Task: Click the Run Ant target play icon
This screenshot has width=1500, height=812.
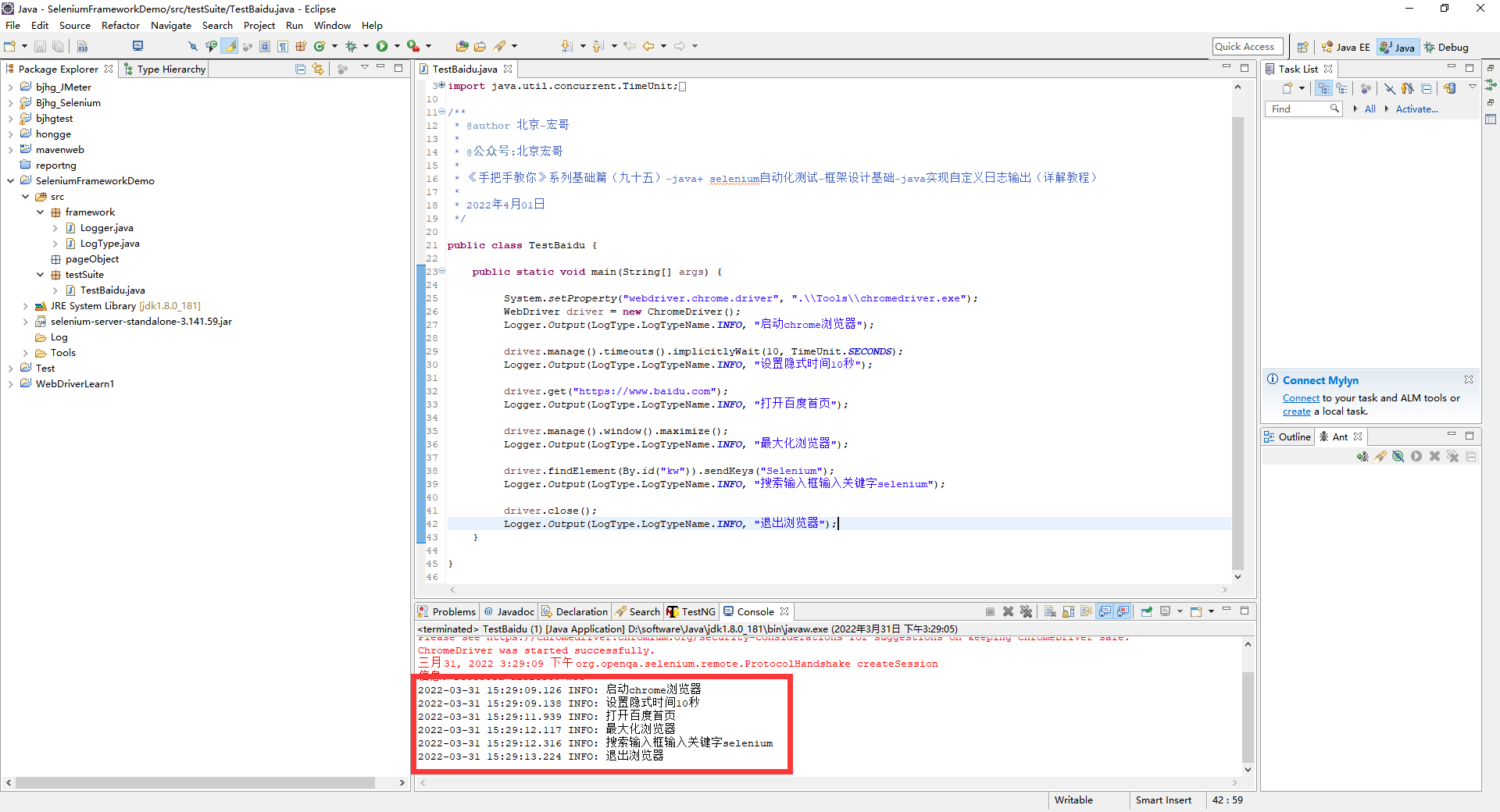Action: (1416, 456)
